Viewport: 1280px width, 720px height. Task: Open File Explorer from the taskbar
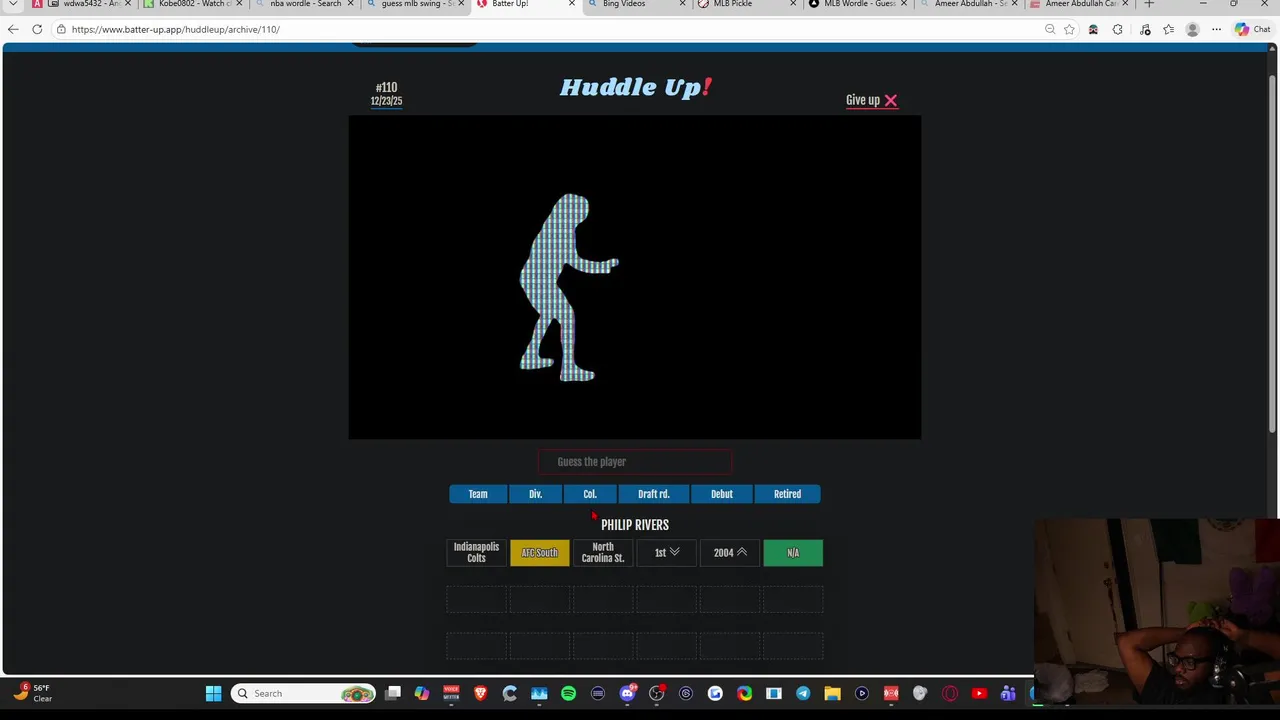(832, 693)
